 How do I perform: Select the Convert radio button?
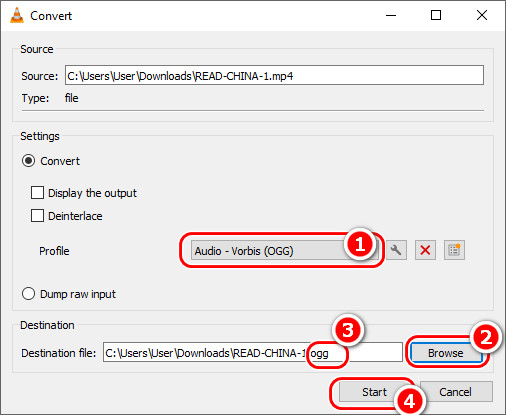click(28, 161)
